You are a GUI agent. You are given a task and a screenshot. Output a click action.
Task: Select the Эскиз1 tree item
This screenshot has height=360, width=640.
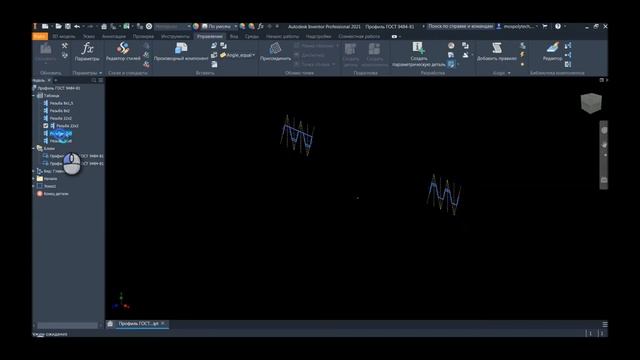pos(46,186)
